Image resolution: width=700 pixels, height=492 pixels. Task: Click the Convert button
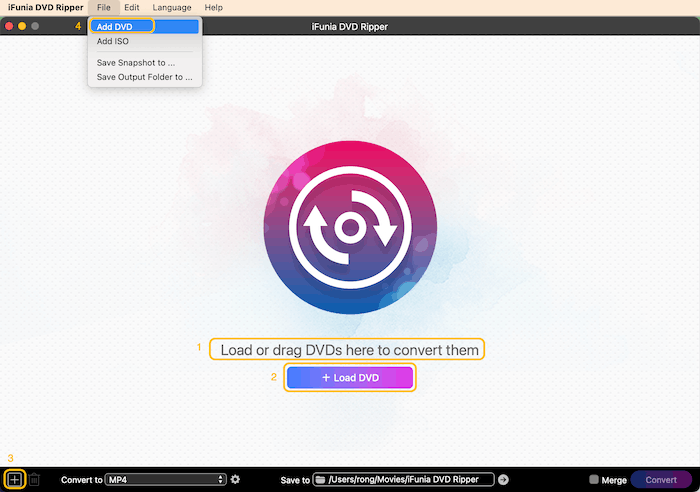coord(660,480)
